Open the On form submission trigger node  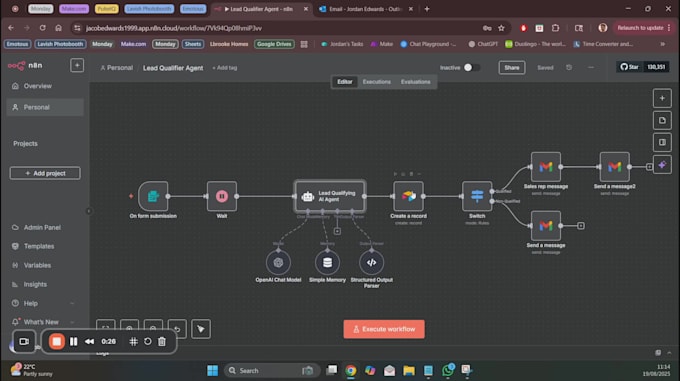153,196
